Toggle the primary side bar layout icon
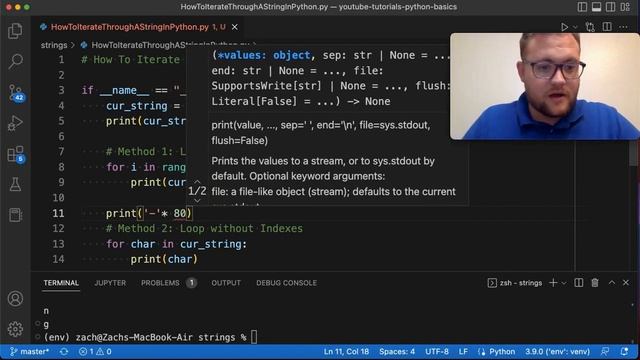Image resolution: width=640 pixels, height=360 pixels. pyautogui.click(x=582, y=7)
